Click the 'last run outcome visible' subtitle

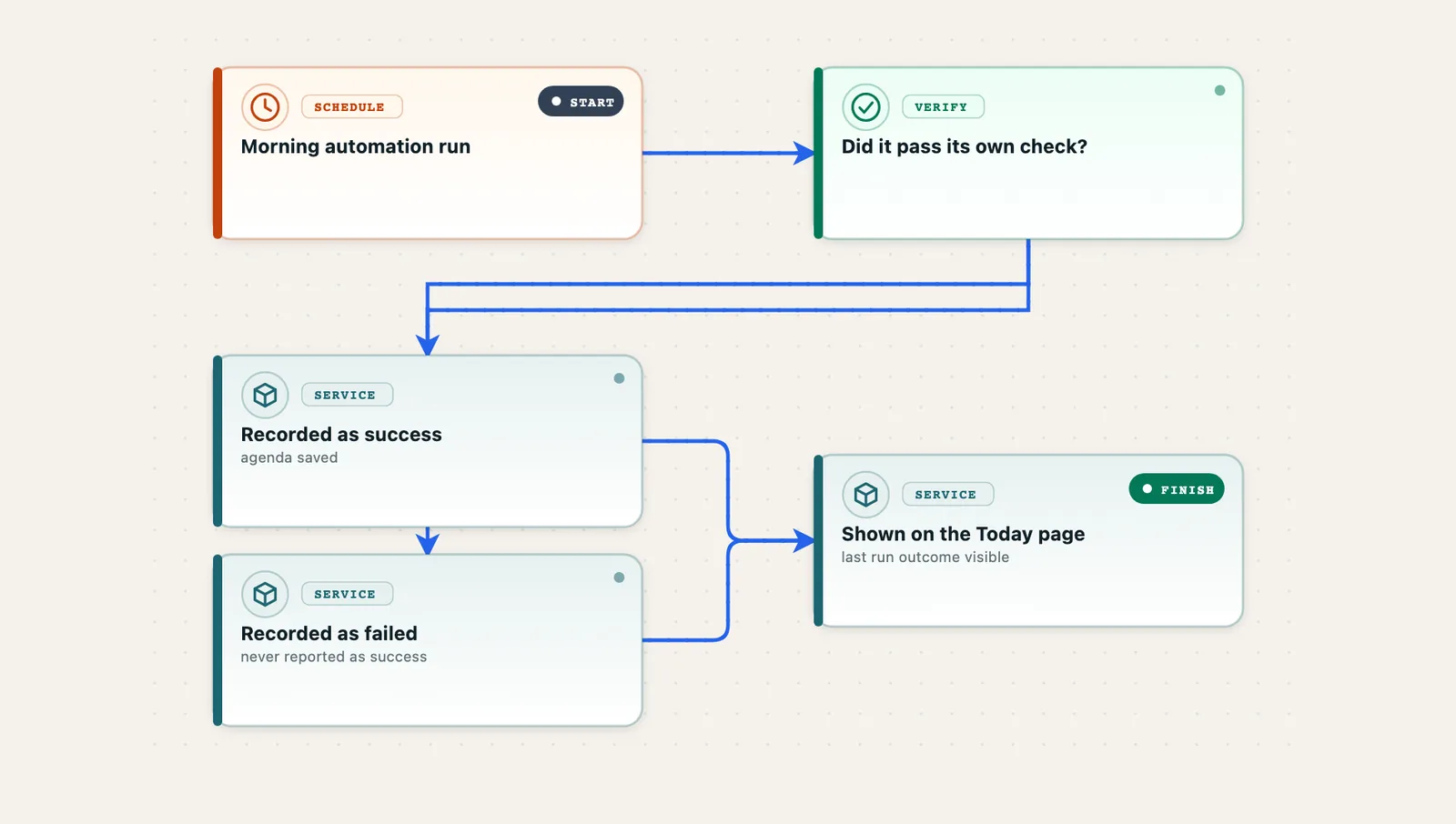[x=925, y=558]
